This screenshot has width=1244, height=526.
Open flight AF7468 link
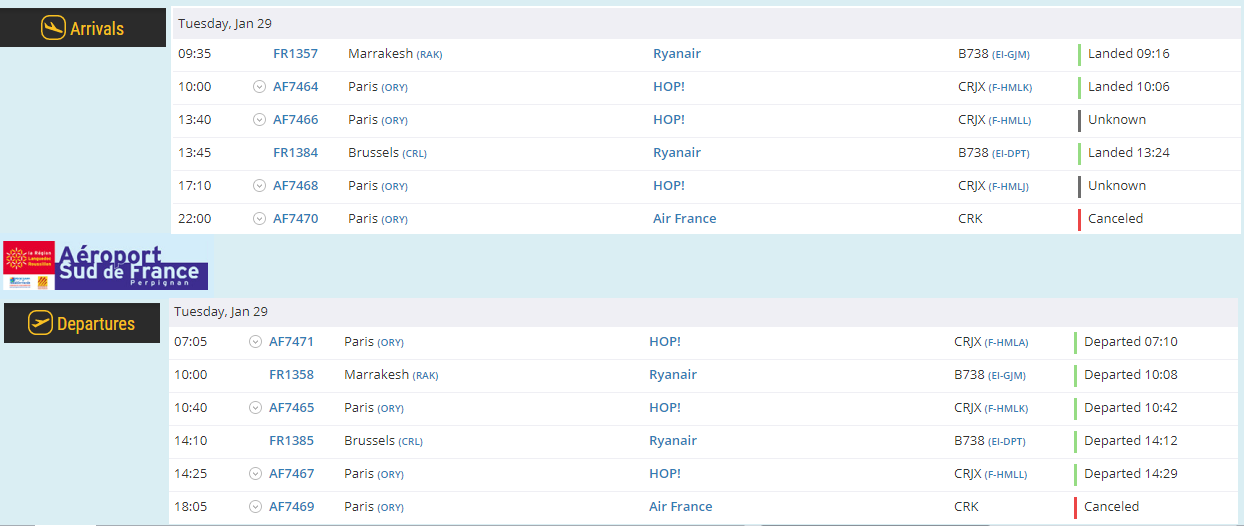point(295,186)
